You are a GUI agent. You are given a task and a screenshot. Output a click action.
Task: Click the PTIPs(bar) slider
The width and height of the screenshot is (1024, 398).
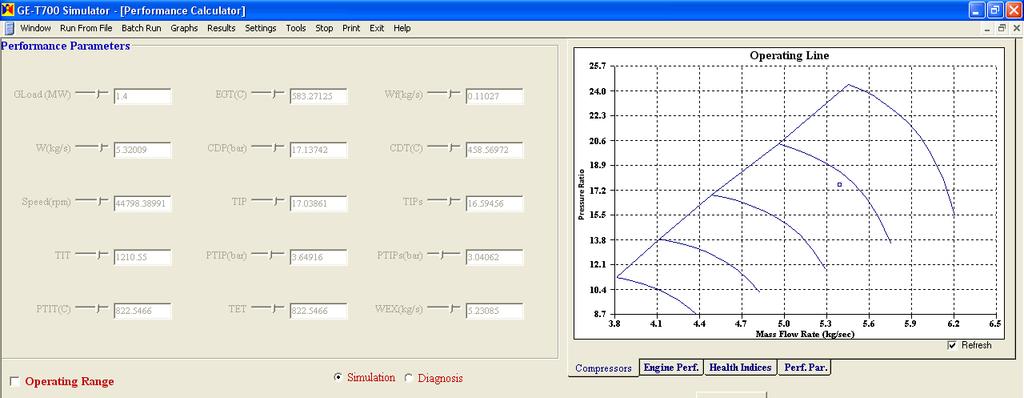pyautogui.click(x=445, y=255)
